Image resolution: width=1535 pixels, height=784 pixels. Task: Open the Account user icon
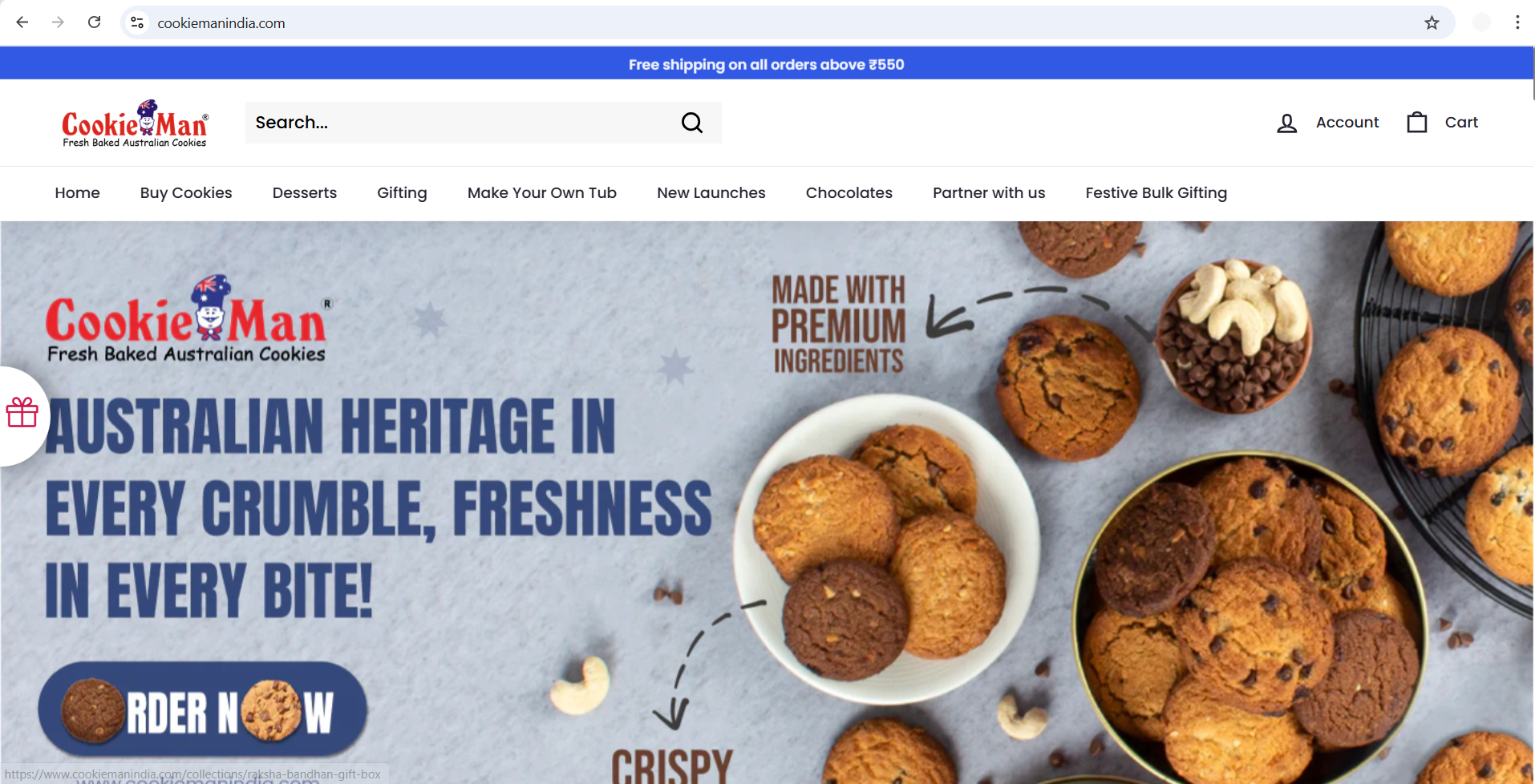pyautogui.click(x=1286, y=123)
